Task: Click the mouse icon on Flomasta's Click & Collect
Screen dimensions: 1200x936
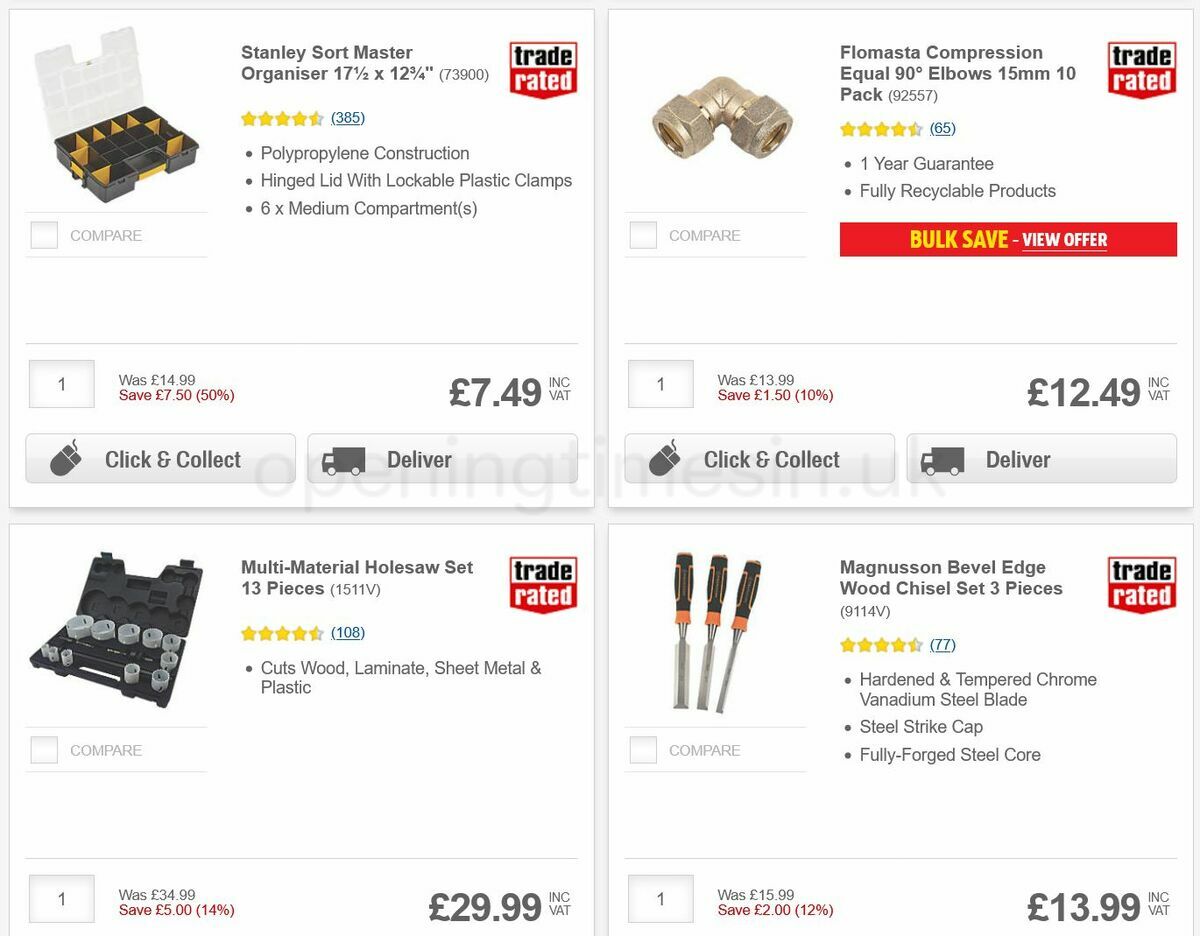Action: point(664,459)
